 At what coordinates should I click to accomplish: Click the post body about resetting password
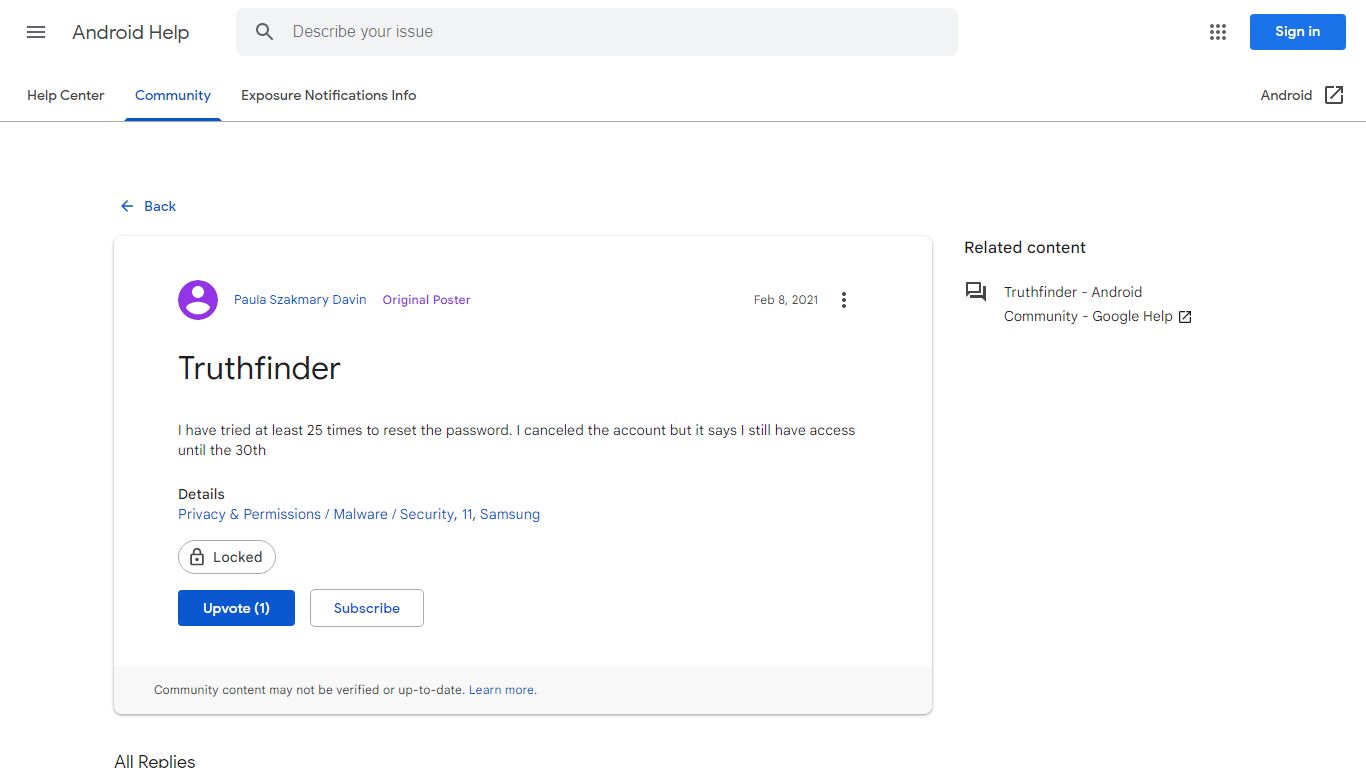pos(517,440)
